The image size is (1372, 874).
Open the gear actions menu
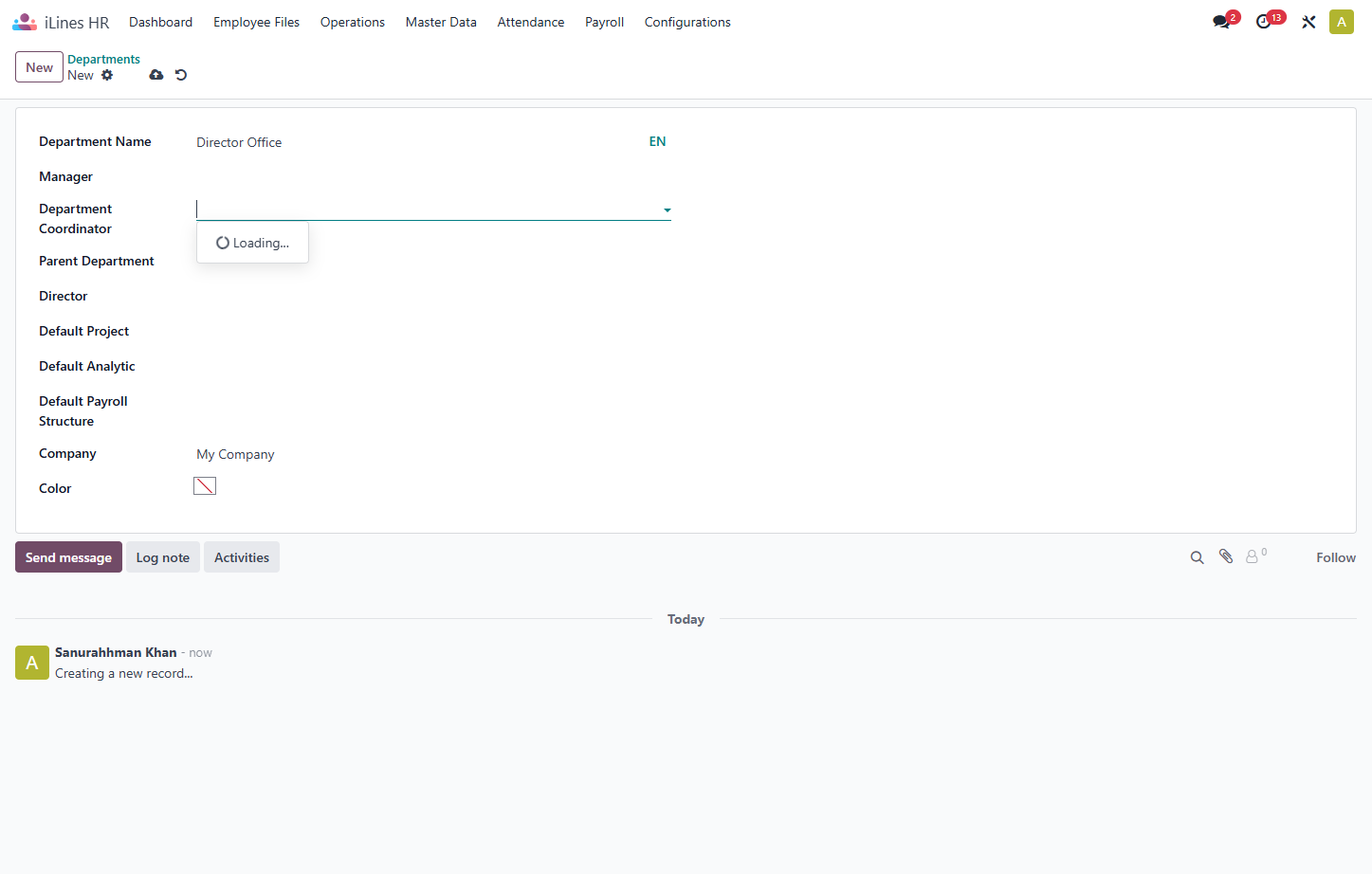pos(107,75)
